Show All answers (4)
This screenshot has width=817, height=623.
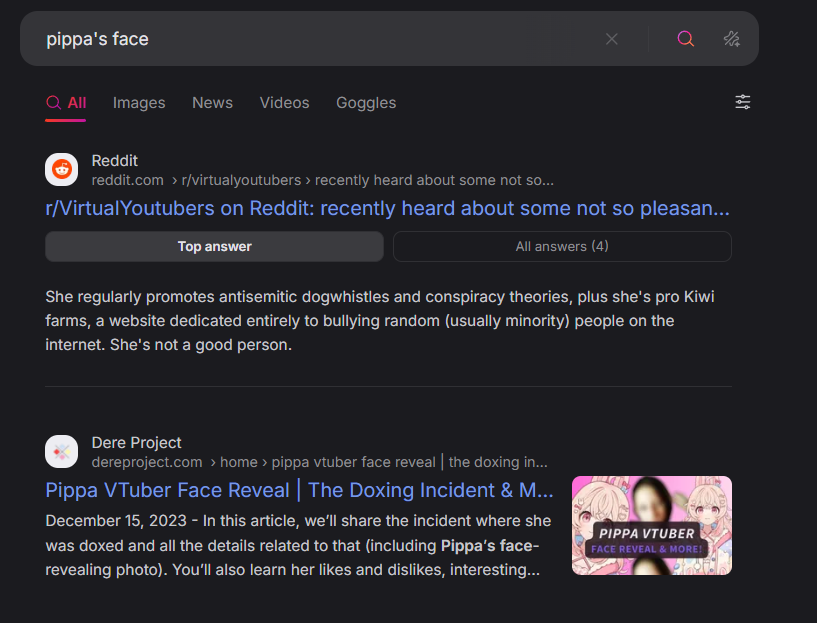pos(562,246)
